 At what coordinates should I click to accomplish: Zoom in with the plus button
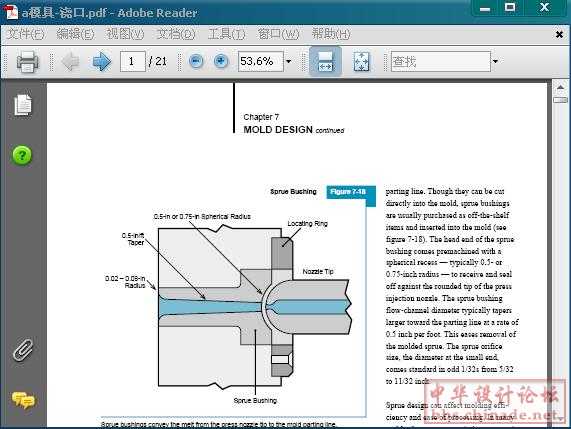(221, 61)
